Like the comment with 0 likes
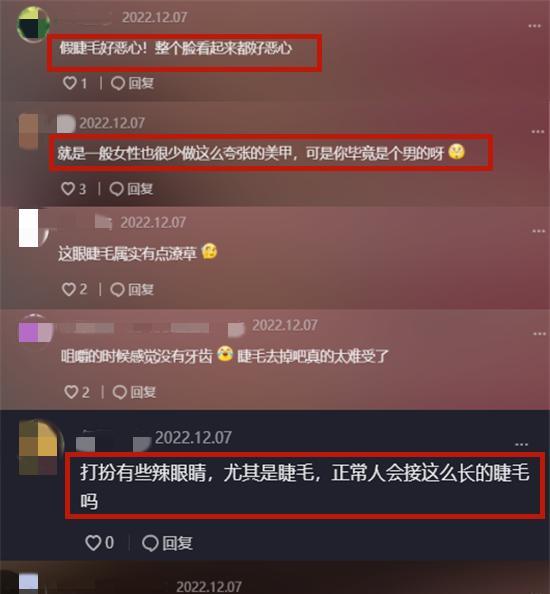This screenshot has height=594, width=550. point(93,542)
